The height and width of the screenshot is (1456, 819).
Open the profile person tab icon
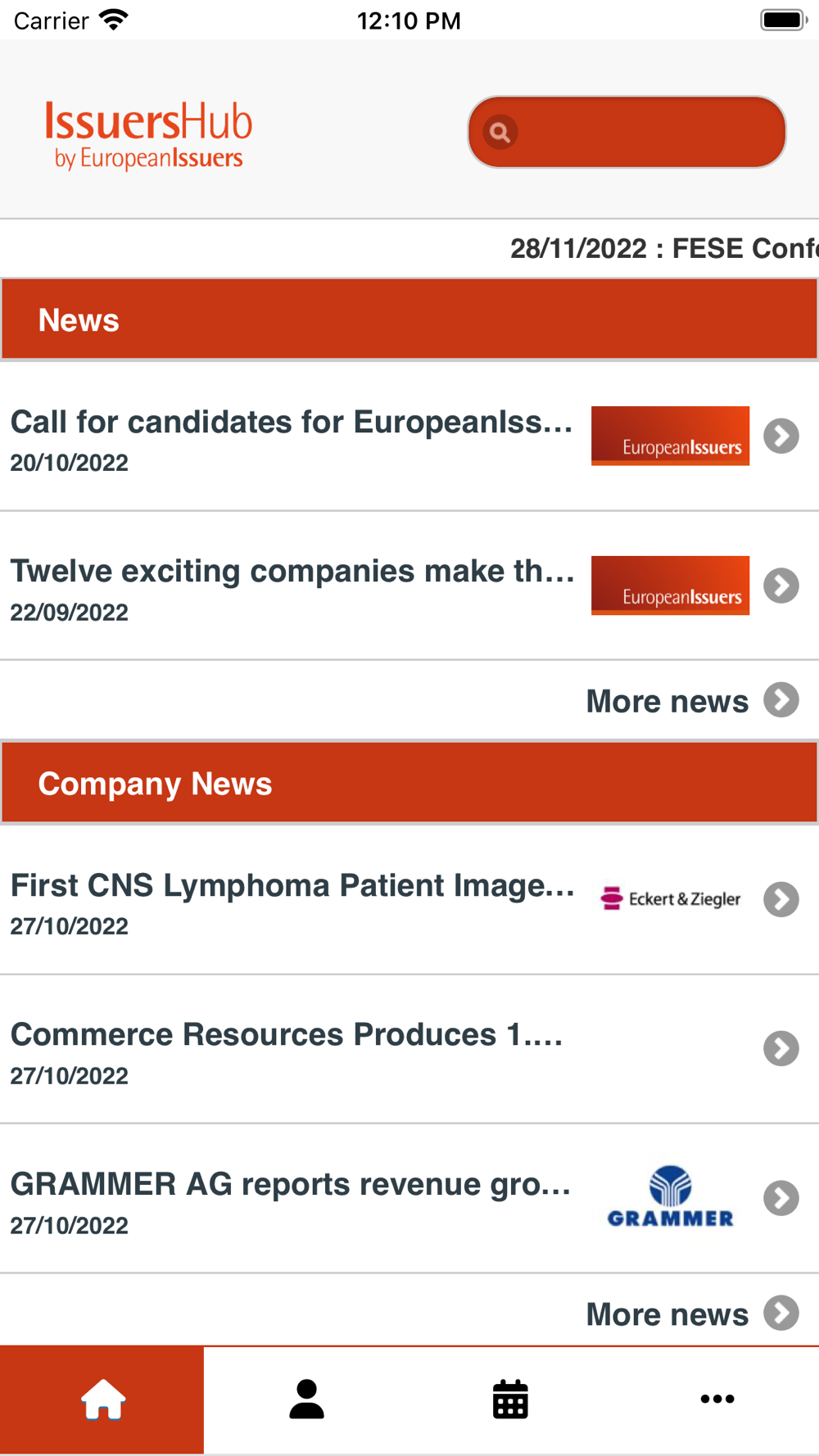[306, 1399]
